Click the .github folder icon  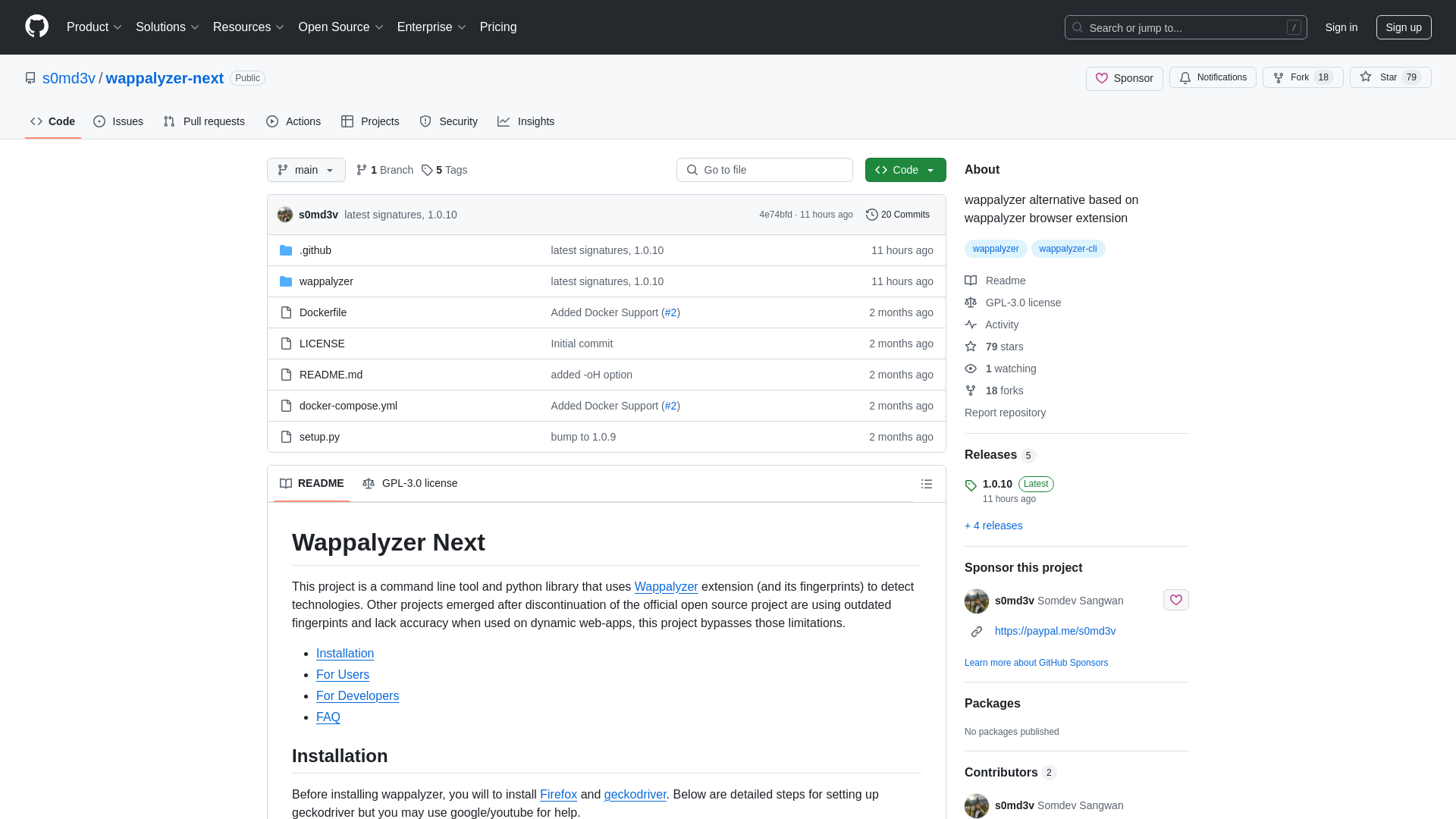286,250
